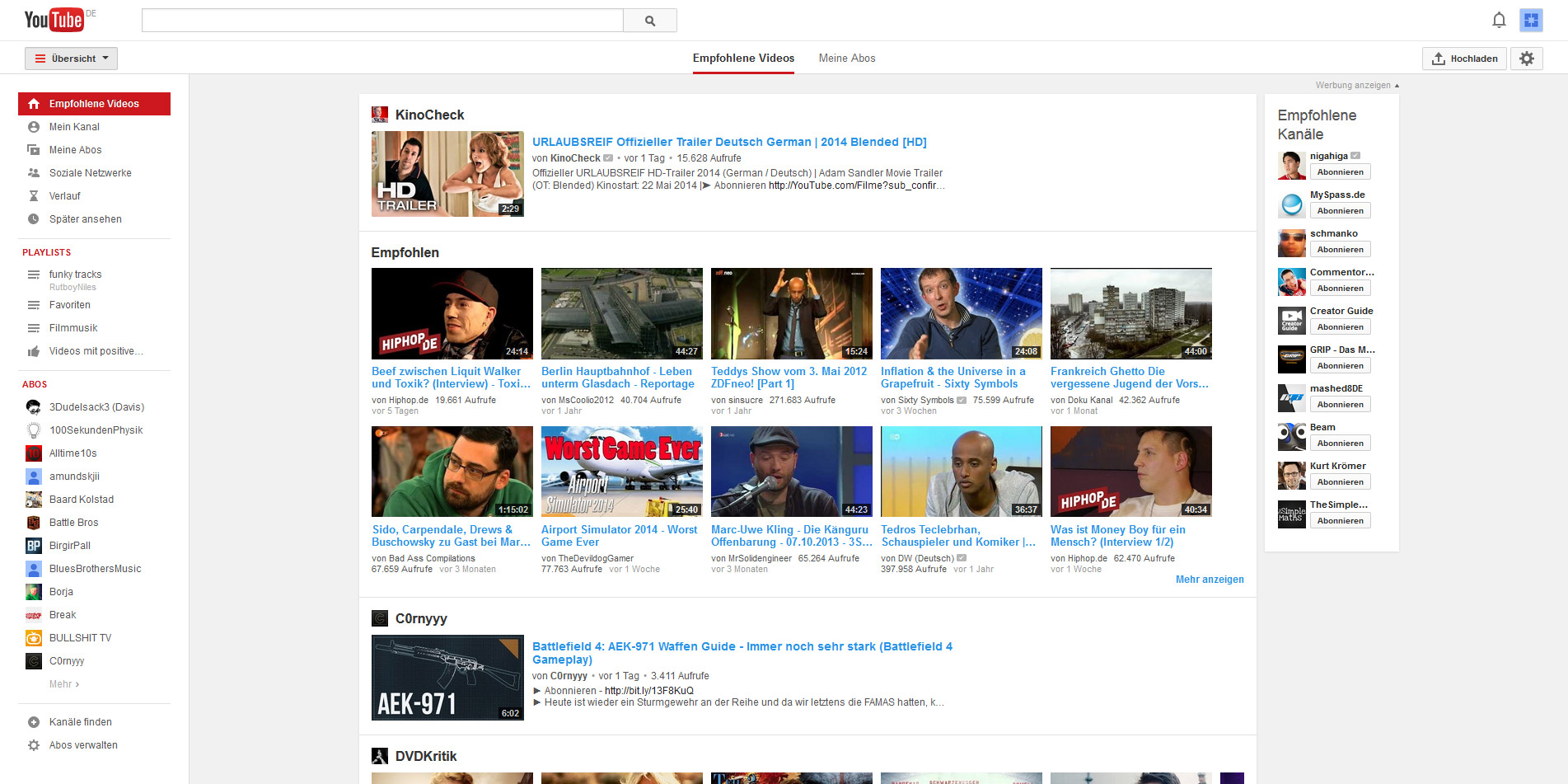1568x784 pixels.
Task: Subscribe to the MySpass.de channel
Action: click(1340, 211)
